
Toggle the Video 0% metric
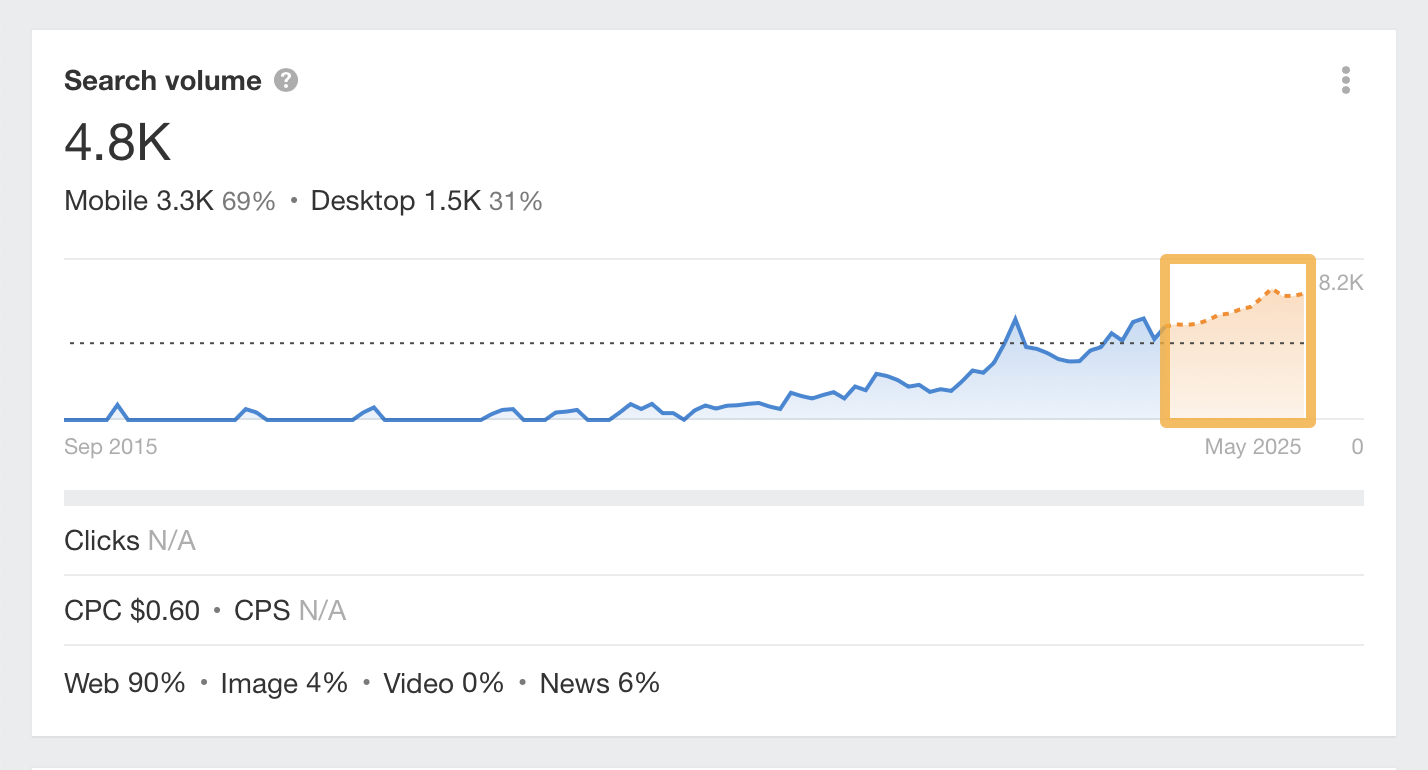pyautogui.click(x=443, y=683)
